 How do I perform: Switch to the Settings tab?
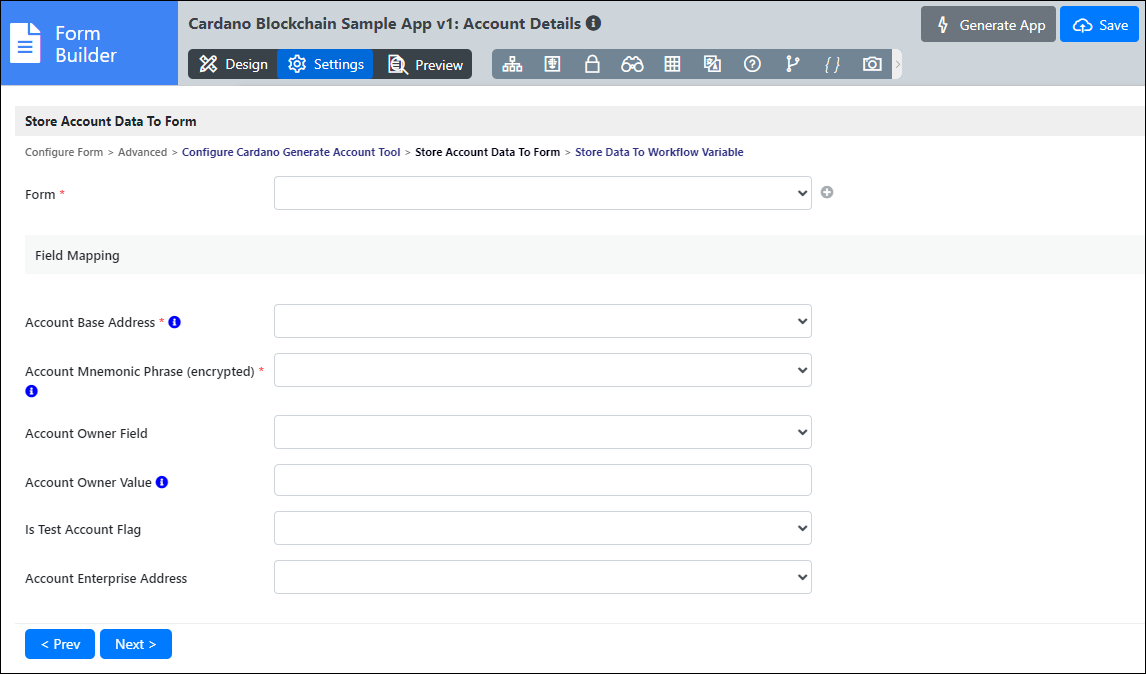[325, 64]
